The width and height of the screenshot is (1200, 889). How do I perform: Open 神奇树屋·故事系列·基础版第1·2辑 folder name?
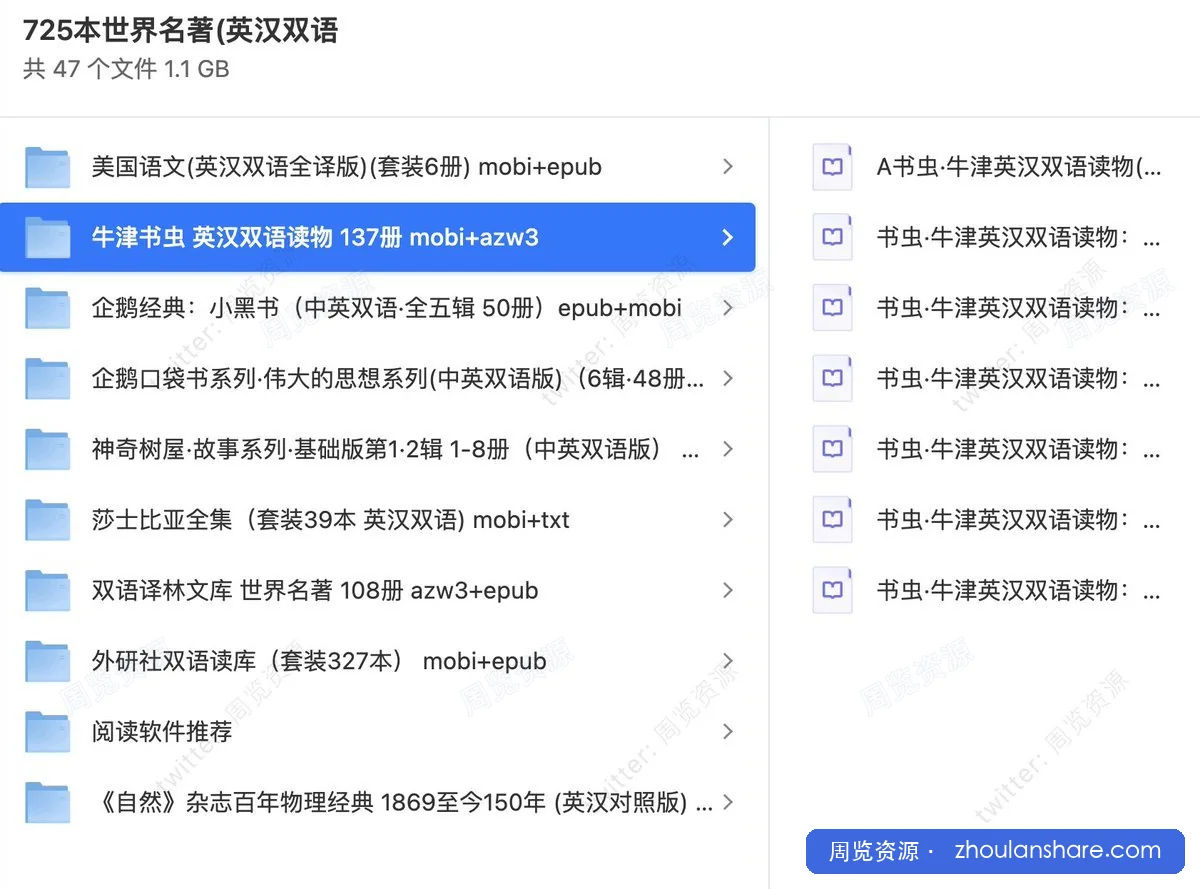[395, 450]
